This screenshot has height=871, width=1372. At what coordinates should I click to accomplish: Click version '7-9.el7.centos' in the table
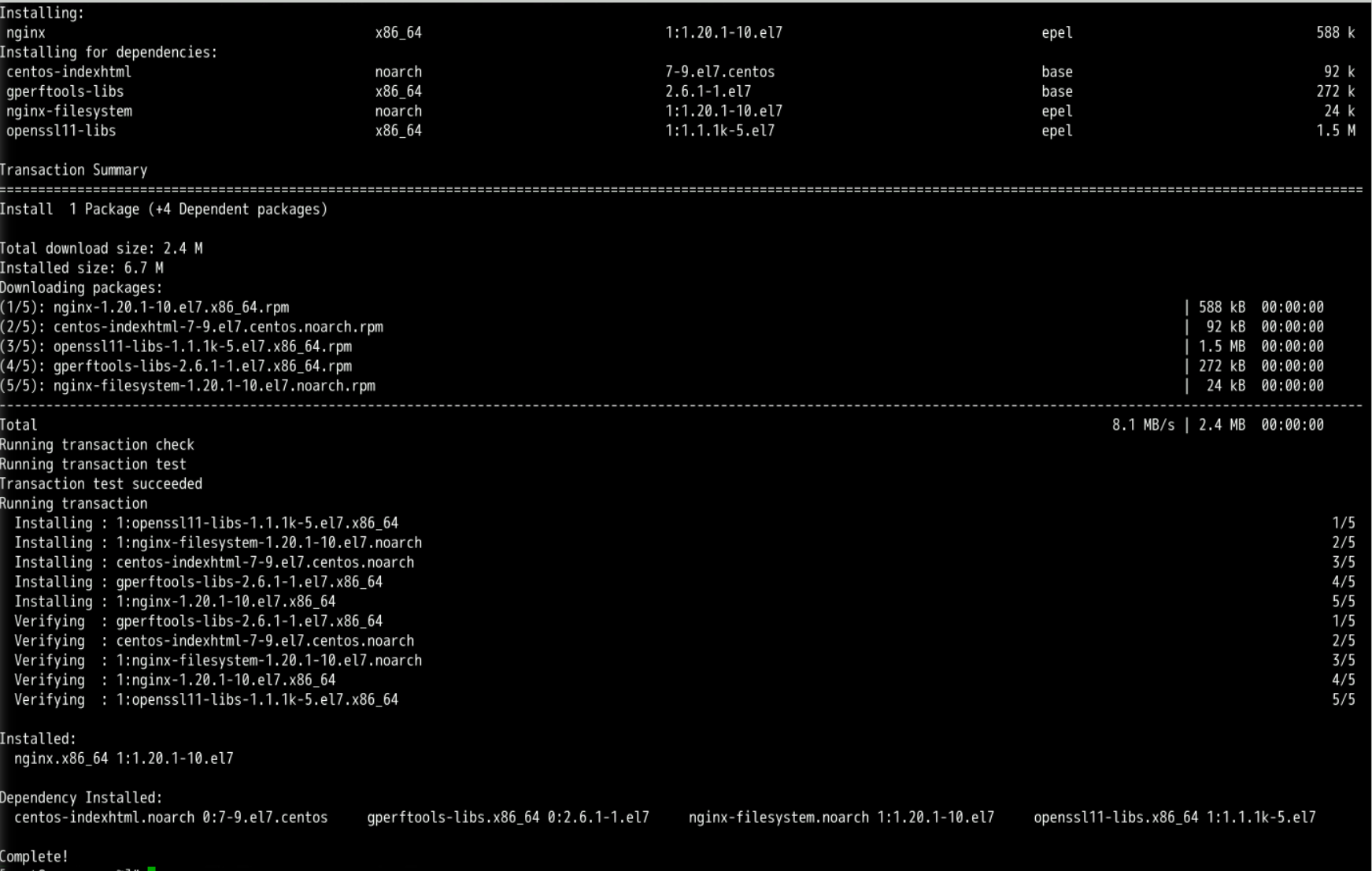point(719,72)
